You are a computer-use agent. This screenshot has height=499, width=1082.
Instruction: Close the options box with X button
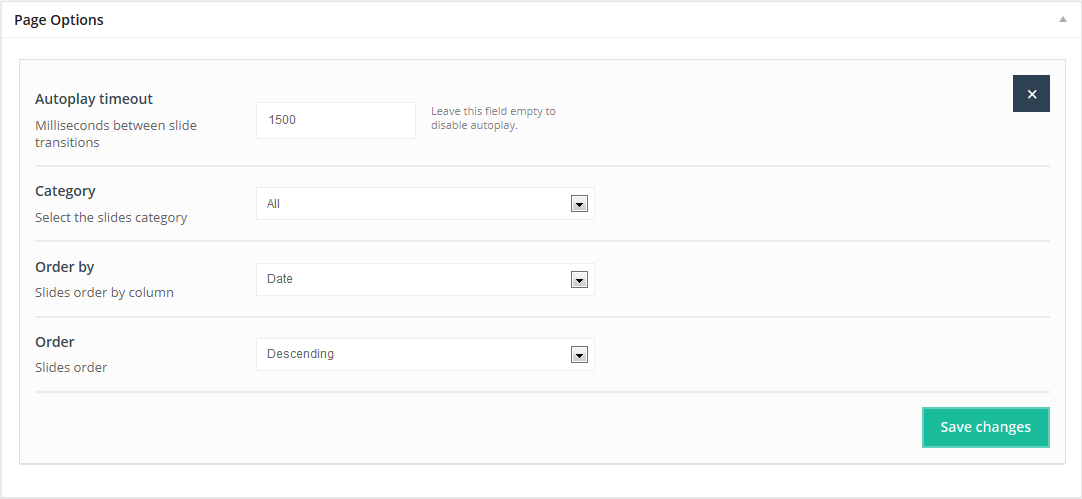(x=1031, y=94)
